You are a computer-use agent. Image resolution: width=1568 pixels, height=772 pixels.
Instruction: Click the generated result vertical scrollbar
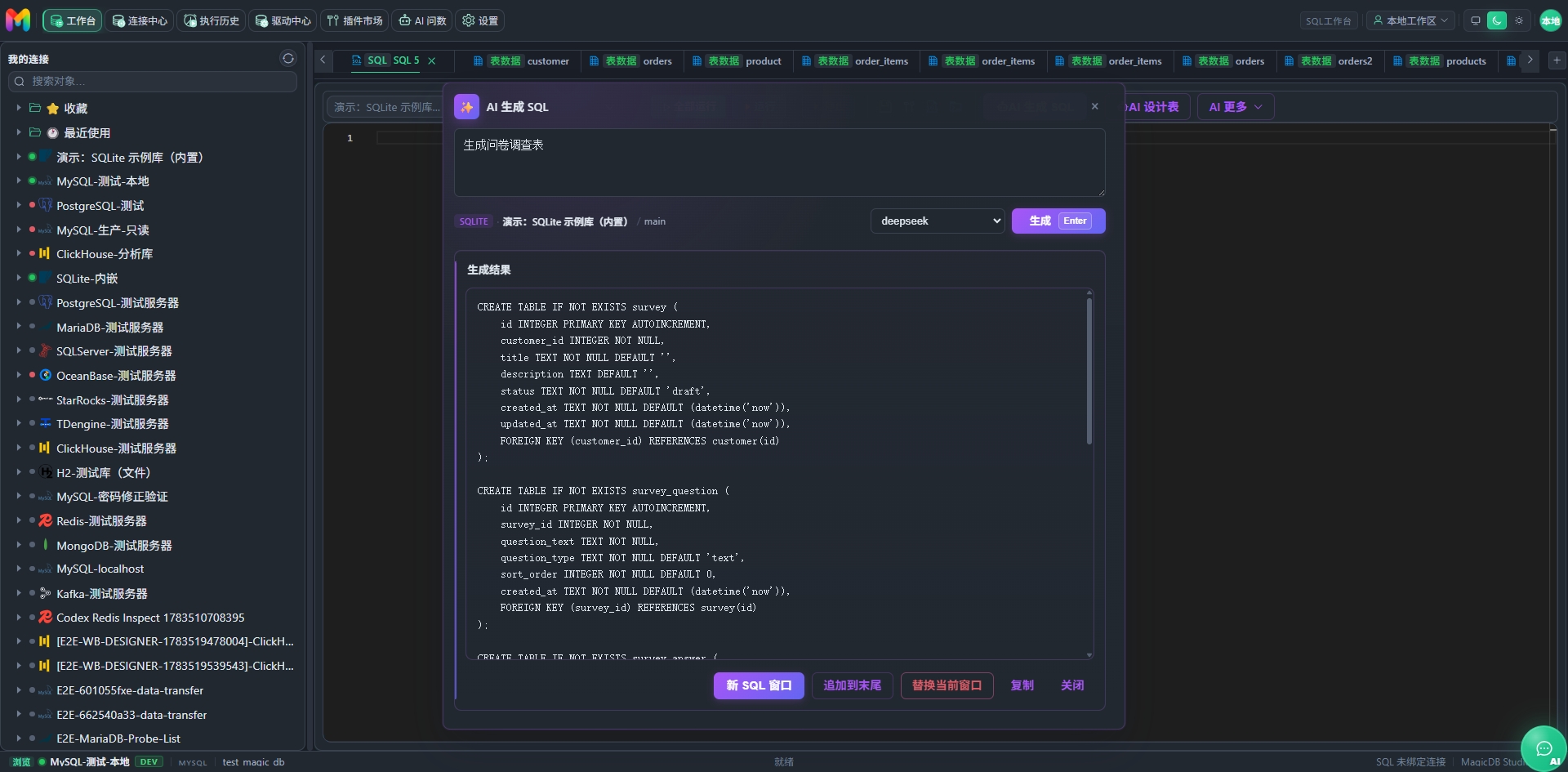[1089, 372]
